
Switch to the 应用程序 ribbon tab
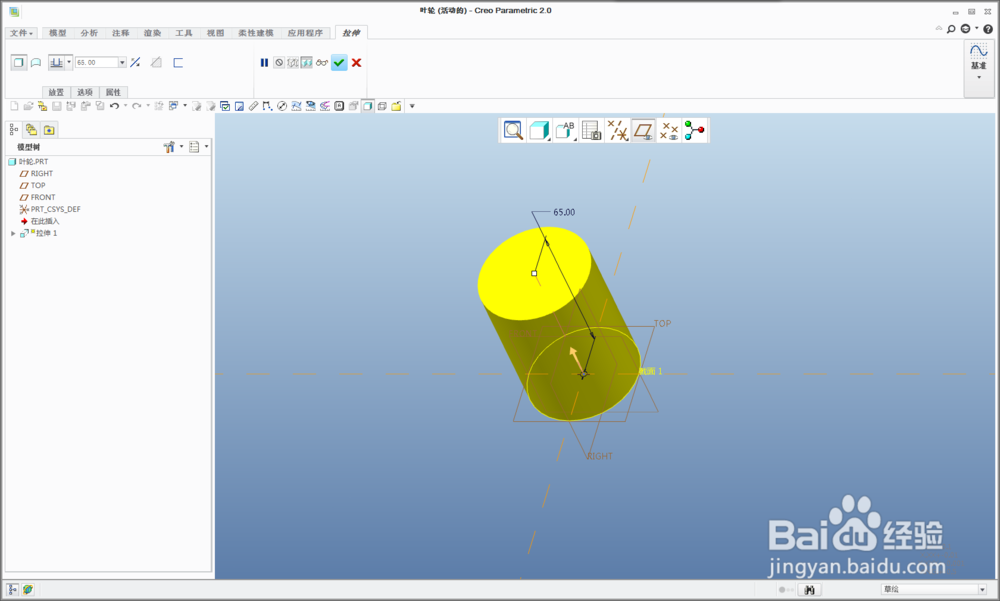(x=305, y=33)
